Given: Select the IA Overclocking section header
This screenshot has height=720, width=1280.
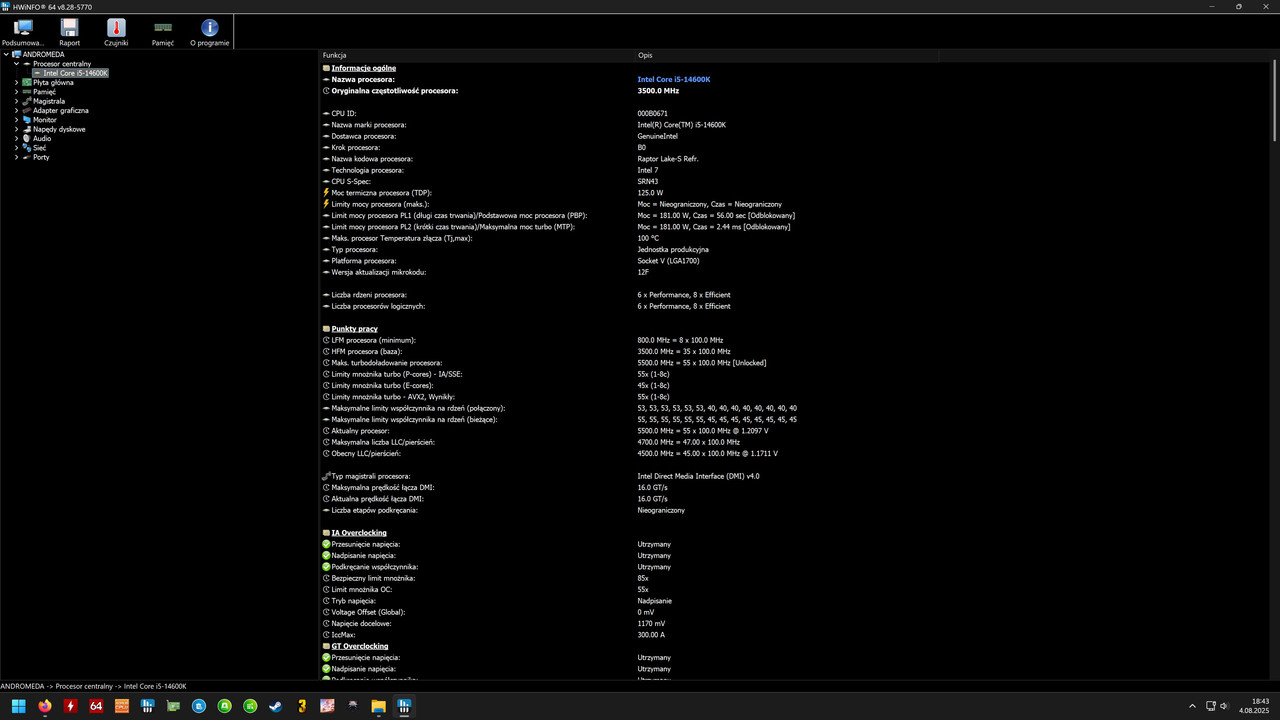Looking at the screenshot, I should pos(359,533).
